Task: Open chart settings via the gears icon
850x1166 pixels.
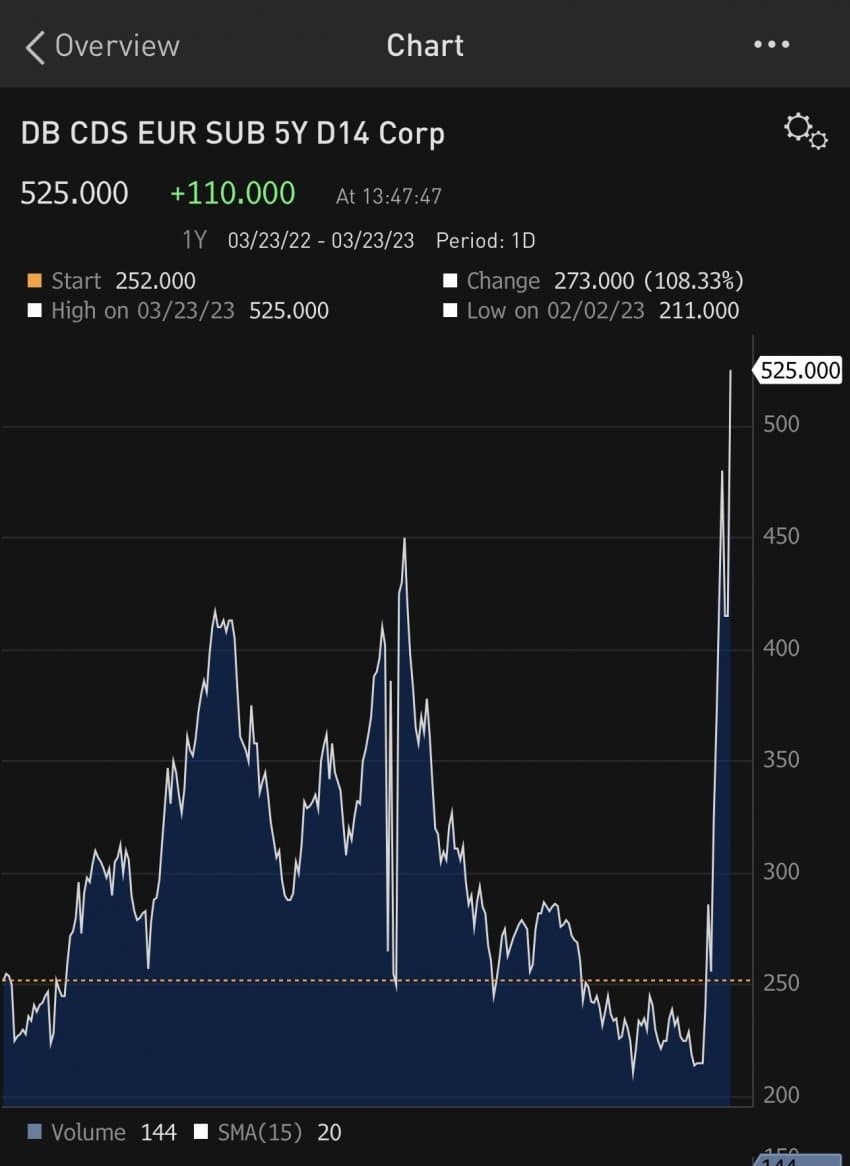Action: 805,131
